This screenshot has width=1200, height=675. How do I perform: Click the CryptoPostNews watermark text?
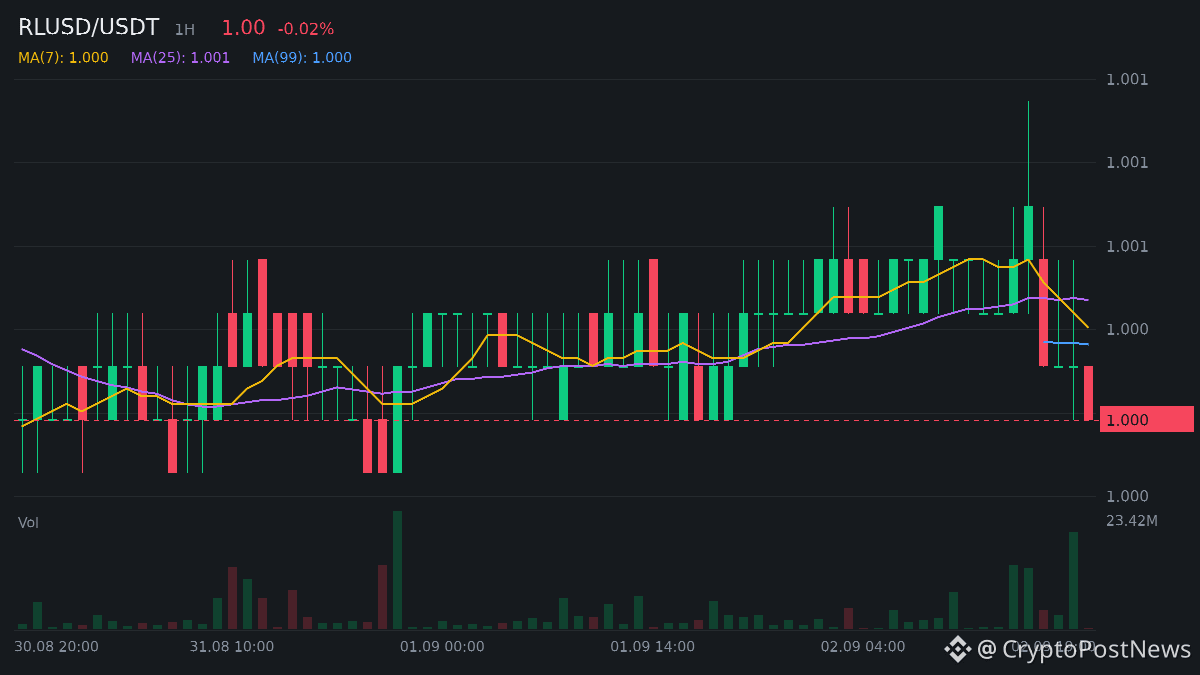click(x=1084, y=650)
